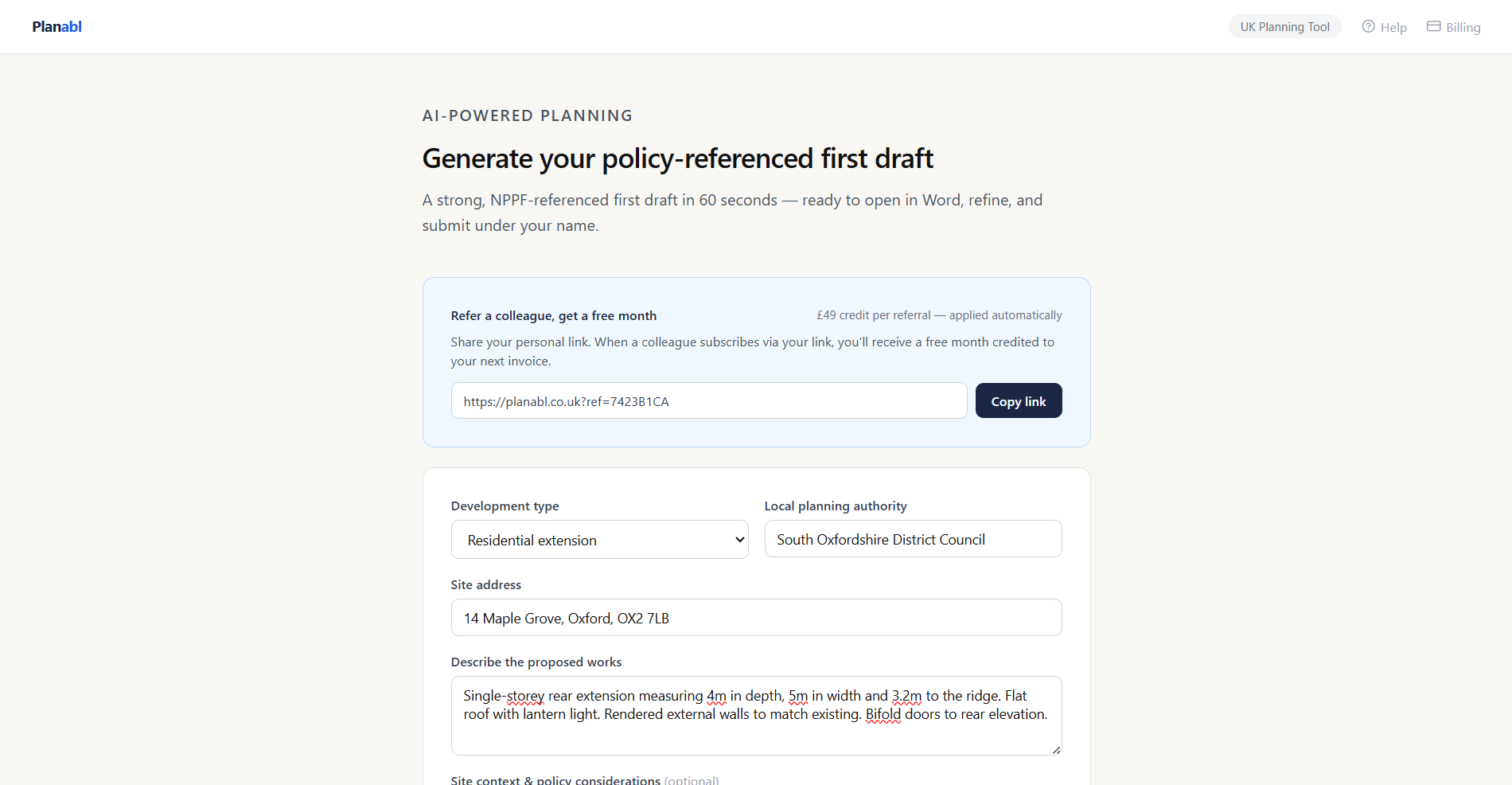Focus the referral URL field
The width and height of the screenshot is (1512, 785).
pos(708,400)
